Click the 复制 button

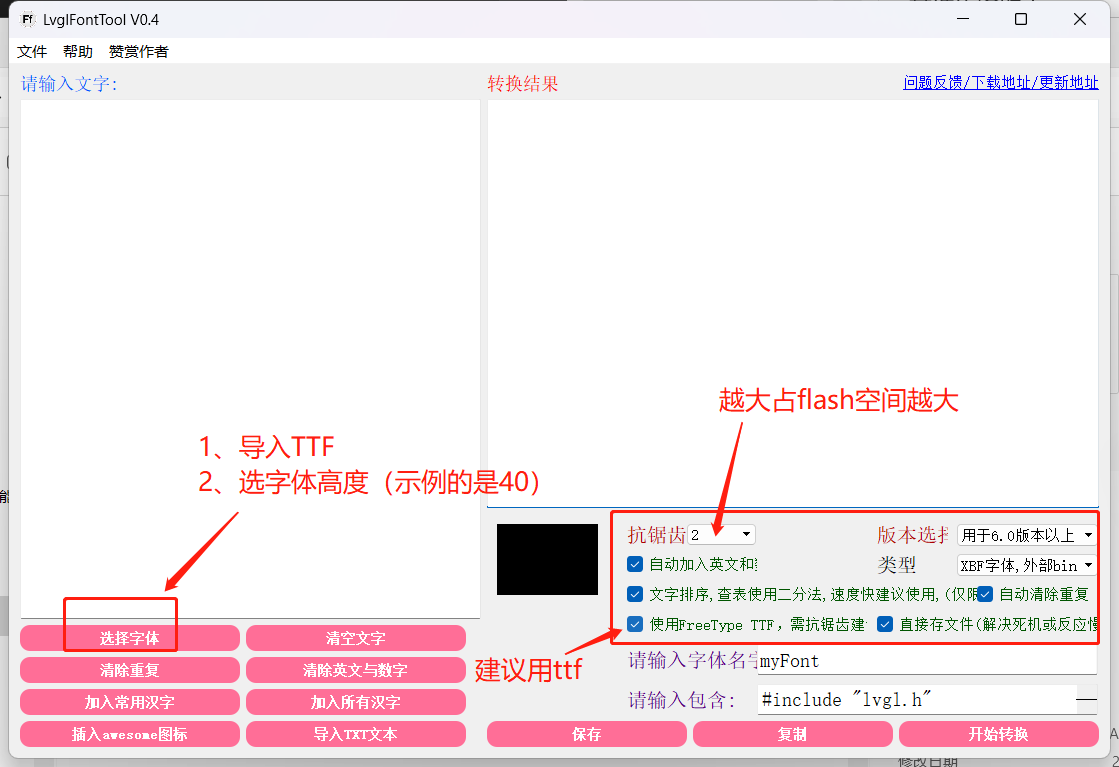[x=792, y=734]
